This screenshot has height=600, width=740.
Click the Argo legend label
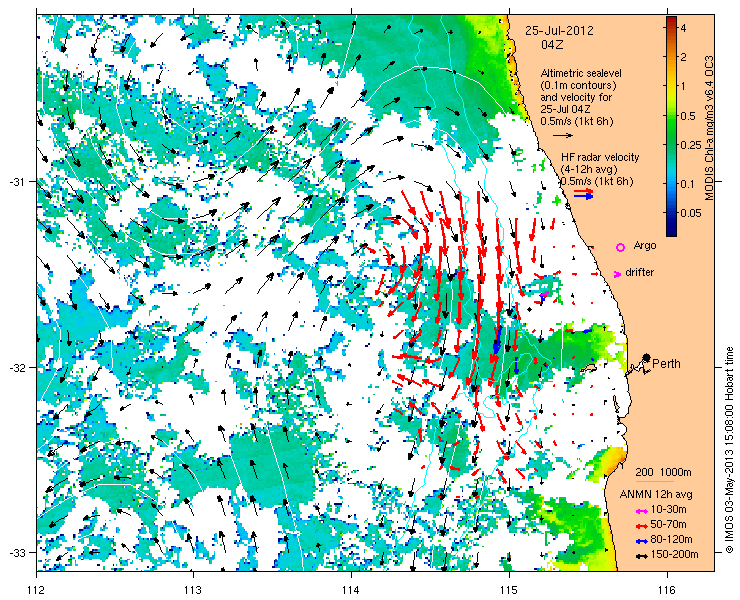645,245
